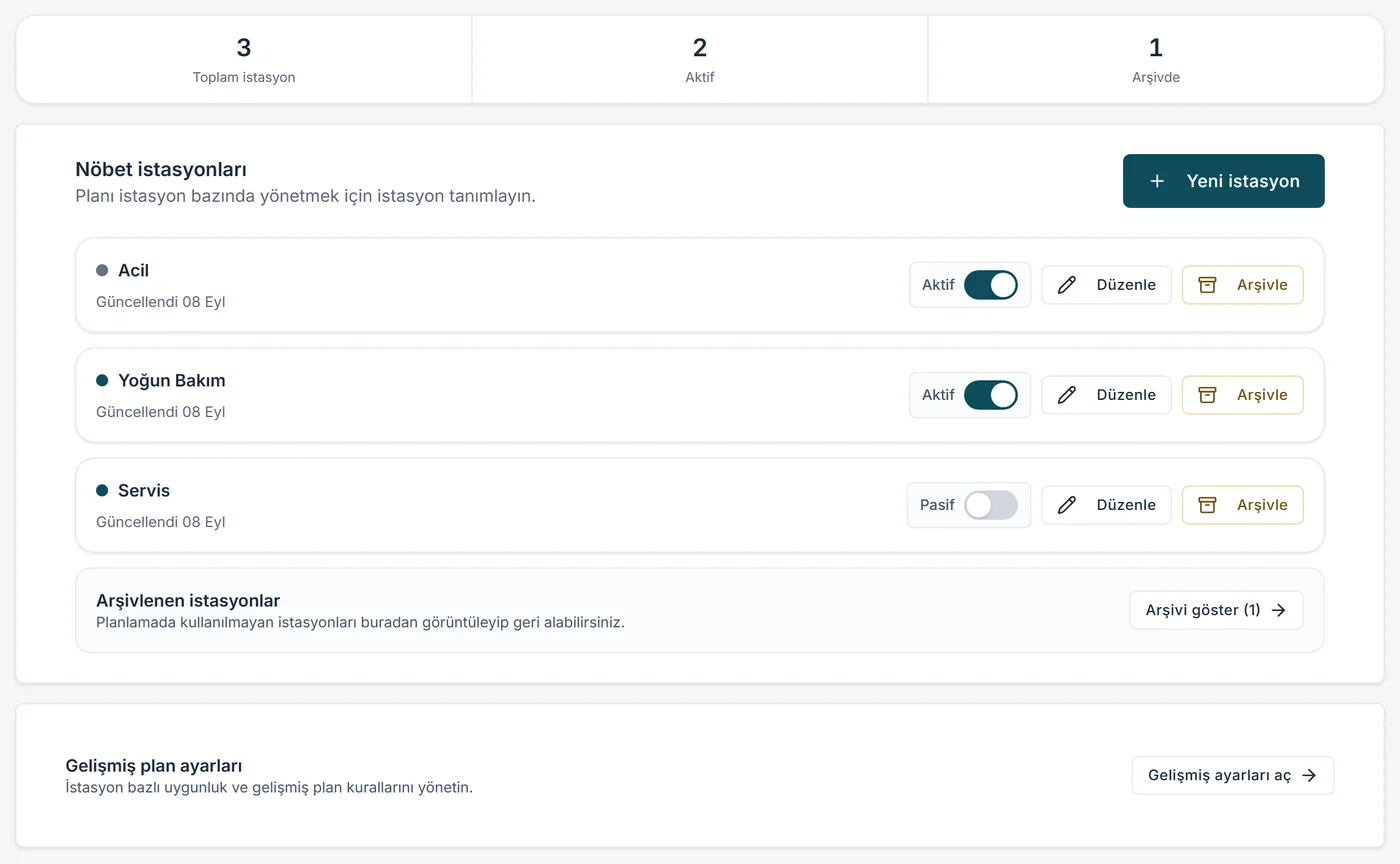The width and height of the screenshot is (1400, 864).
Task: Click the gray color dot beside Acil
Action: (102, 270)
